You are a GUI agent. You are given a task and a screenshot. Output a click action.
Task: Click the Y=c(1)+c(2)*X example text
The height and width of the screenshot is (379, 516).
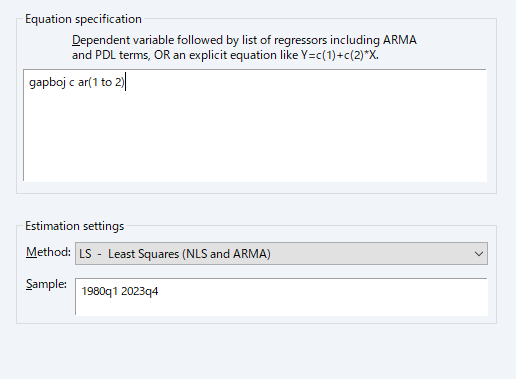click(340, 55)
